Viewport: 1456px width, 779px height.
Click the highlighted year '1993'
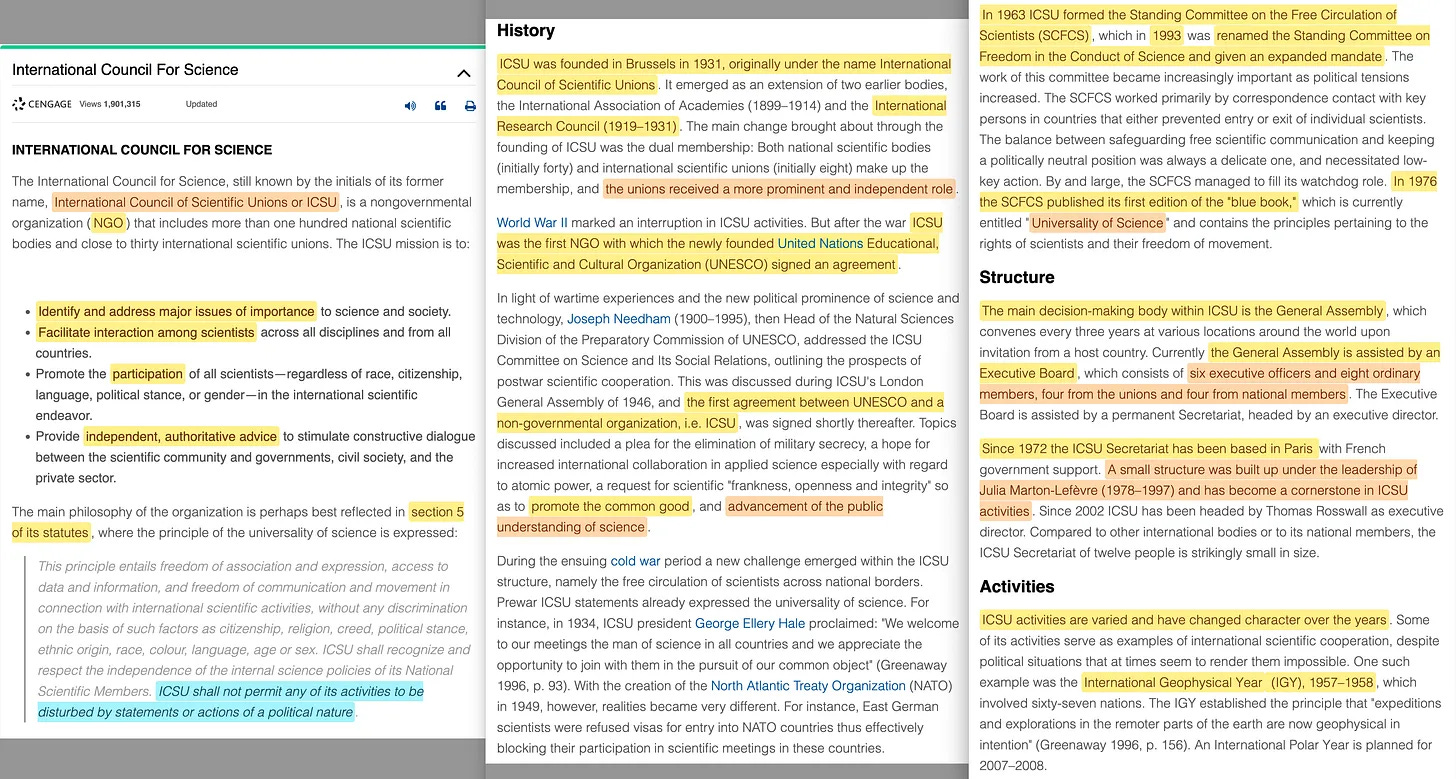tap(1166, 35)
